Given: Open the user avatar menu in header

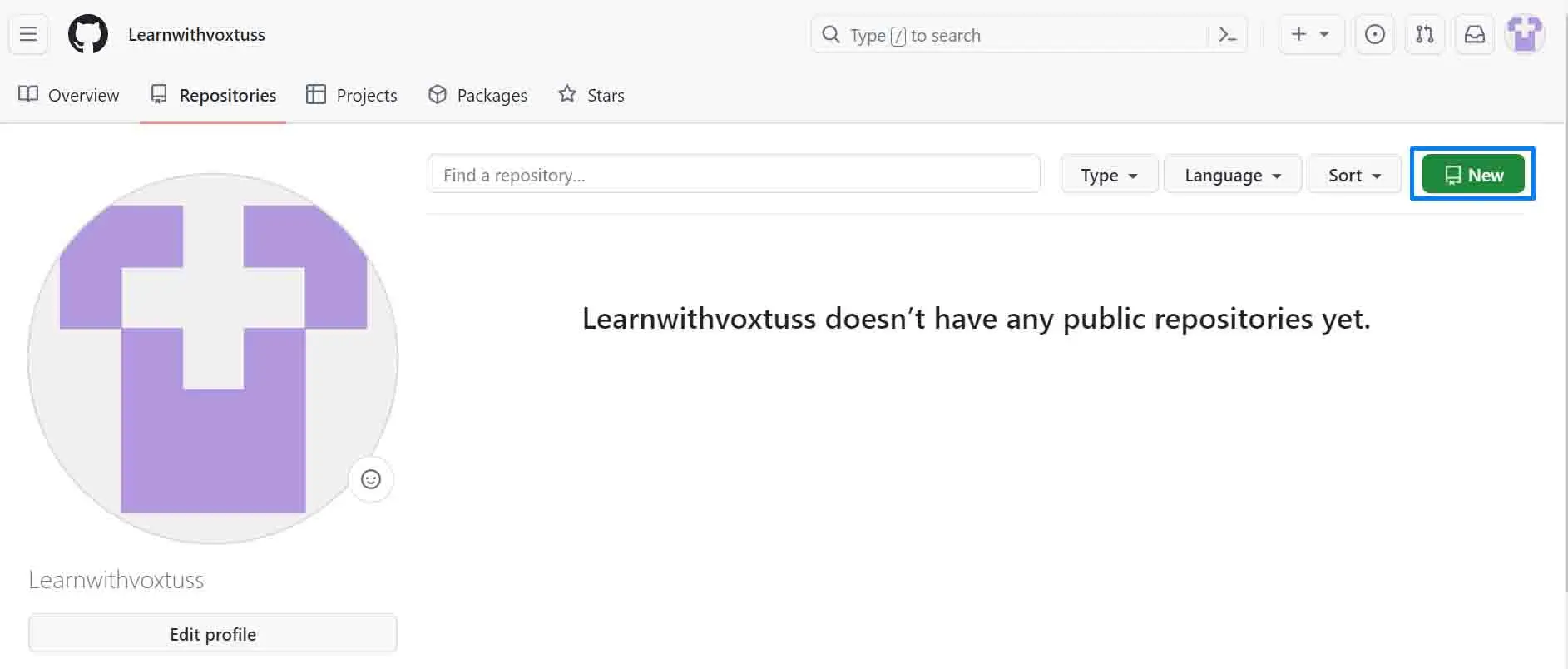Looking at the screenshot, I should coord(1525,35).
